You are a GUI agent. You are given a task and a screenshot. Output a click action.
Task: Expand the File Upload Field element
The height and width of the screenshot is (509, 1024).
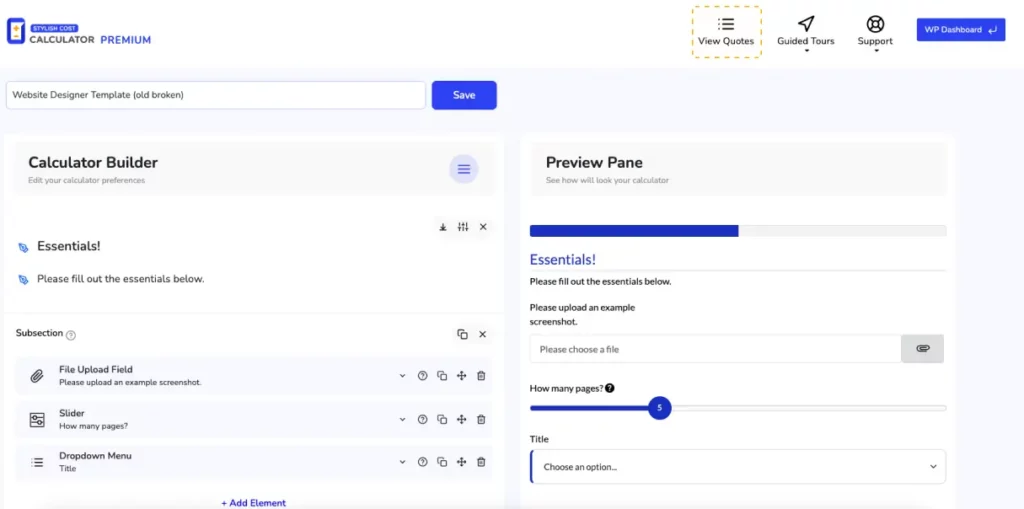click(402, 376)
